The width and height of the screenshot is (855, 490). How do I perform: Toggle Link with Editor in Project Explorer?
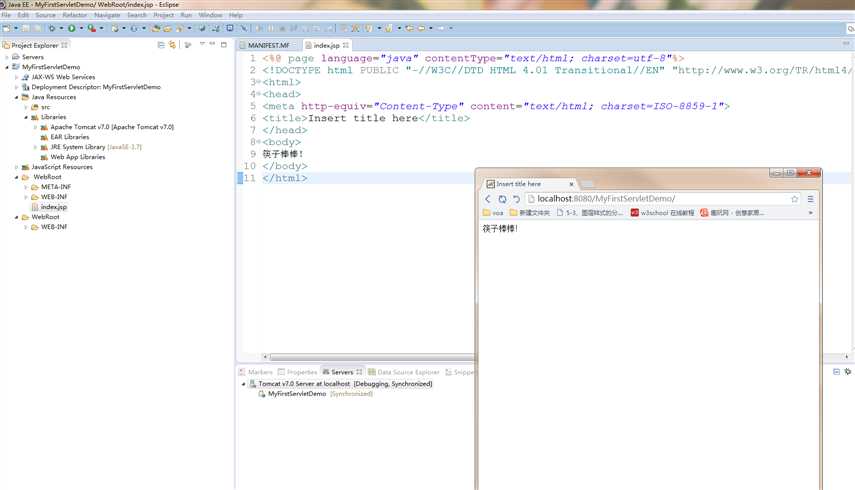[172, 45]
